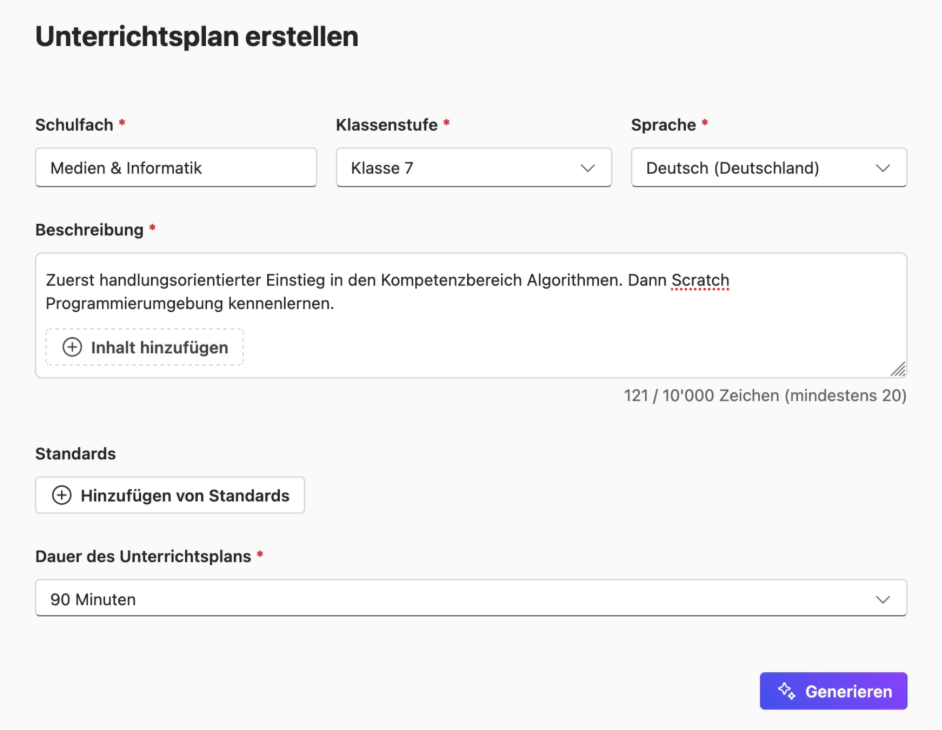The width and height of the screenshot is (942, 730).
Task: Click the plus circle icon beside Hinzufügen von Standards
Action: coord(62,495)
